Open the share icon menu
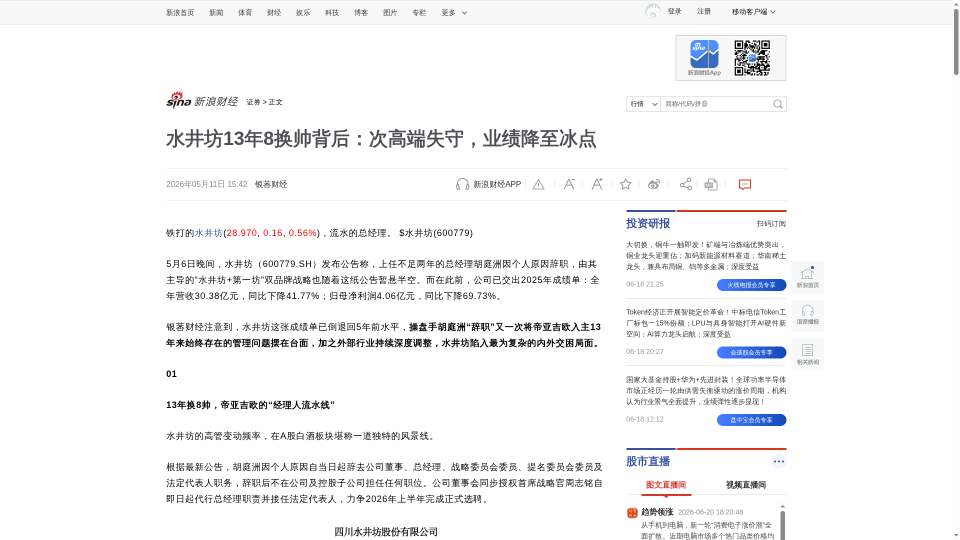Screen dimensions: 960x540 coord(686,184)
